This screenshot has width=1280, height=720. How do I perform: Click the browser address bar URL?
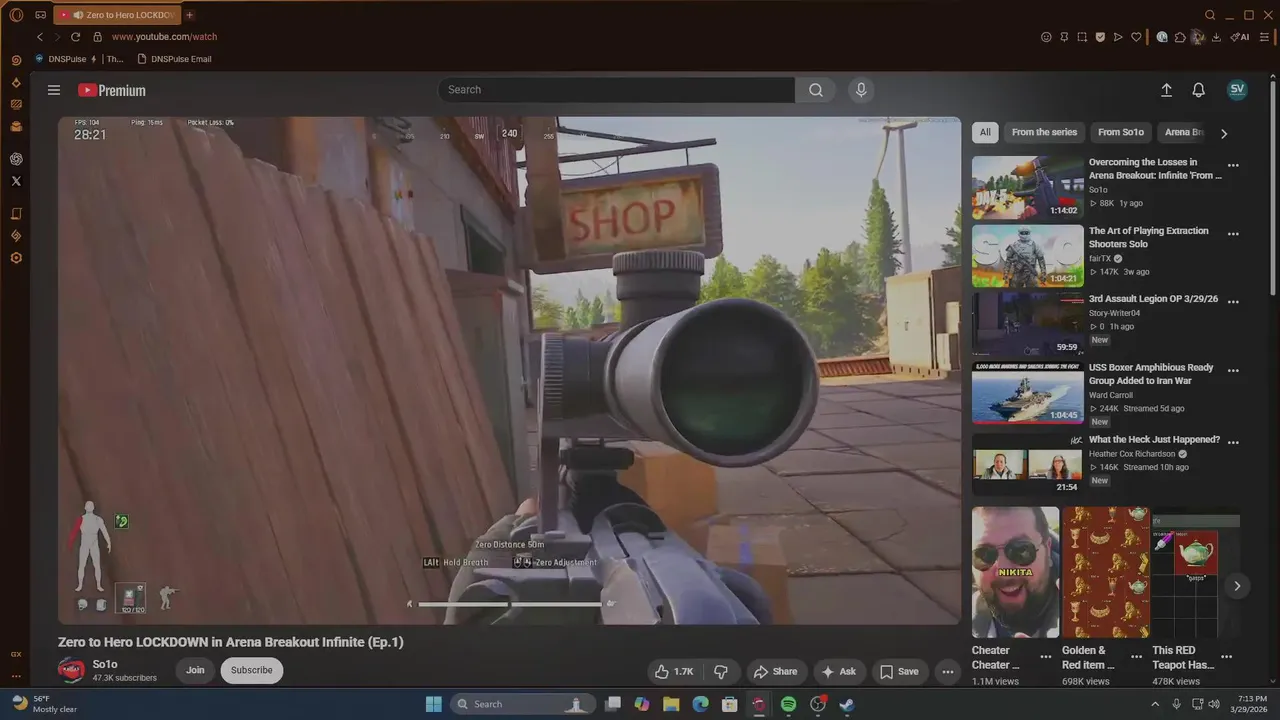pyautogui.click(x=164, y=37)
